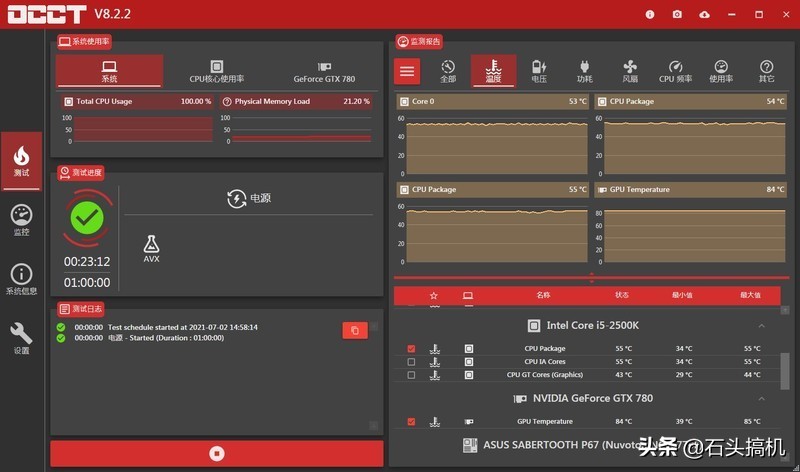The height and width of the screenshot is (472, 800).
Task: Uncheck the CPU Package checkbox
Action: (411, 349)
